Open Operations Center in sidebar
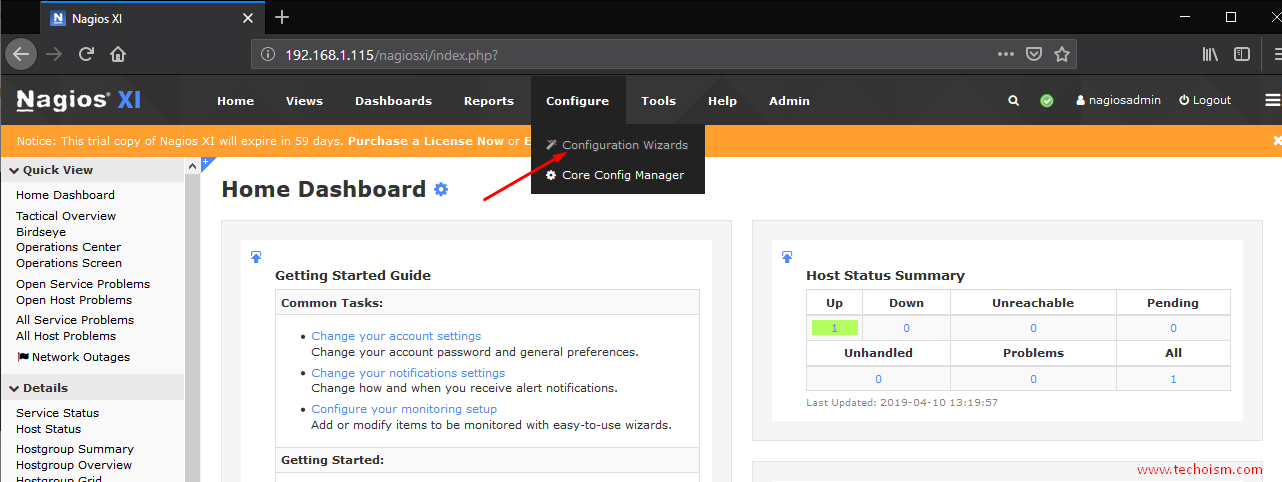 (68, 247)
